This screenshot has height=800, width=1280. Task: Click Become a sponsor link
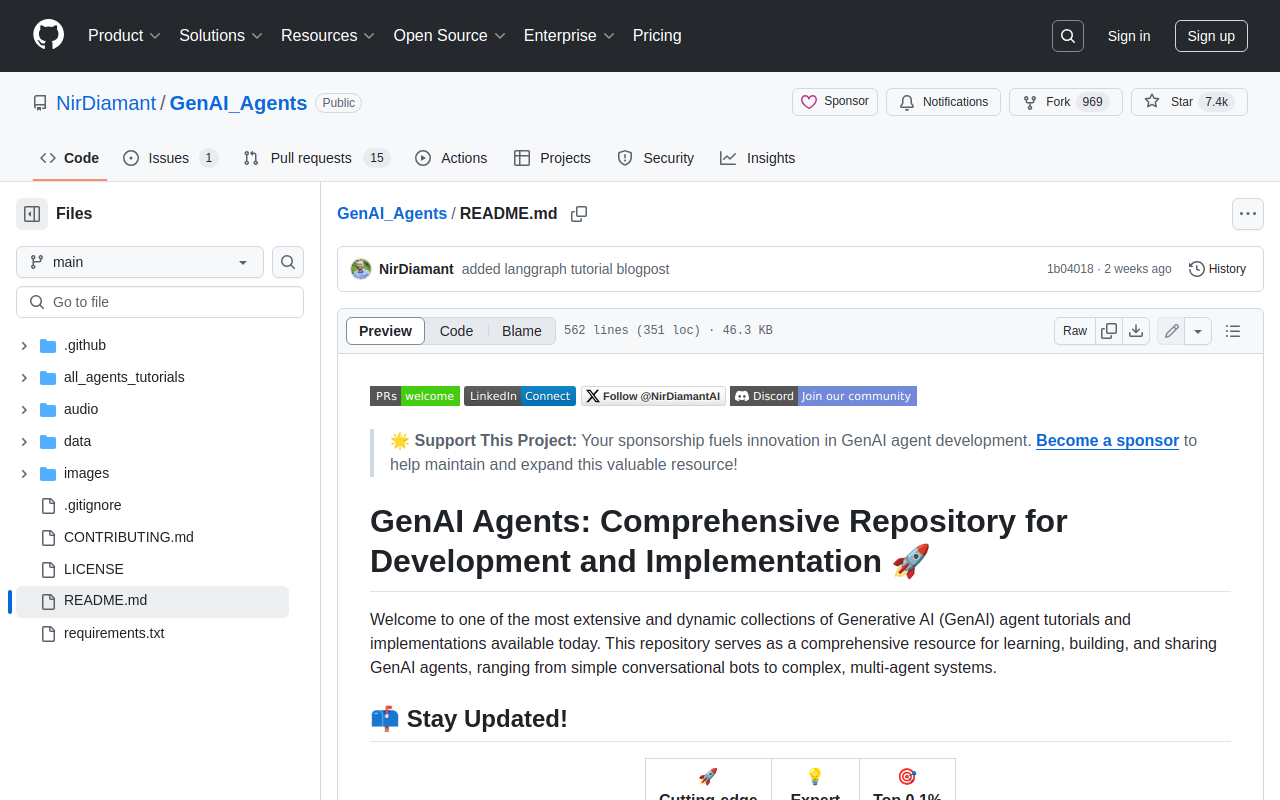(1107, 440)
